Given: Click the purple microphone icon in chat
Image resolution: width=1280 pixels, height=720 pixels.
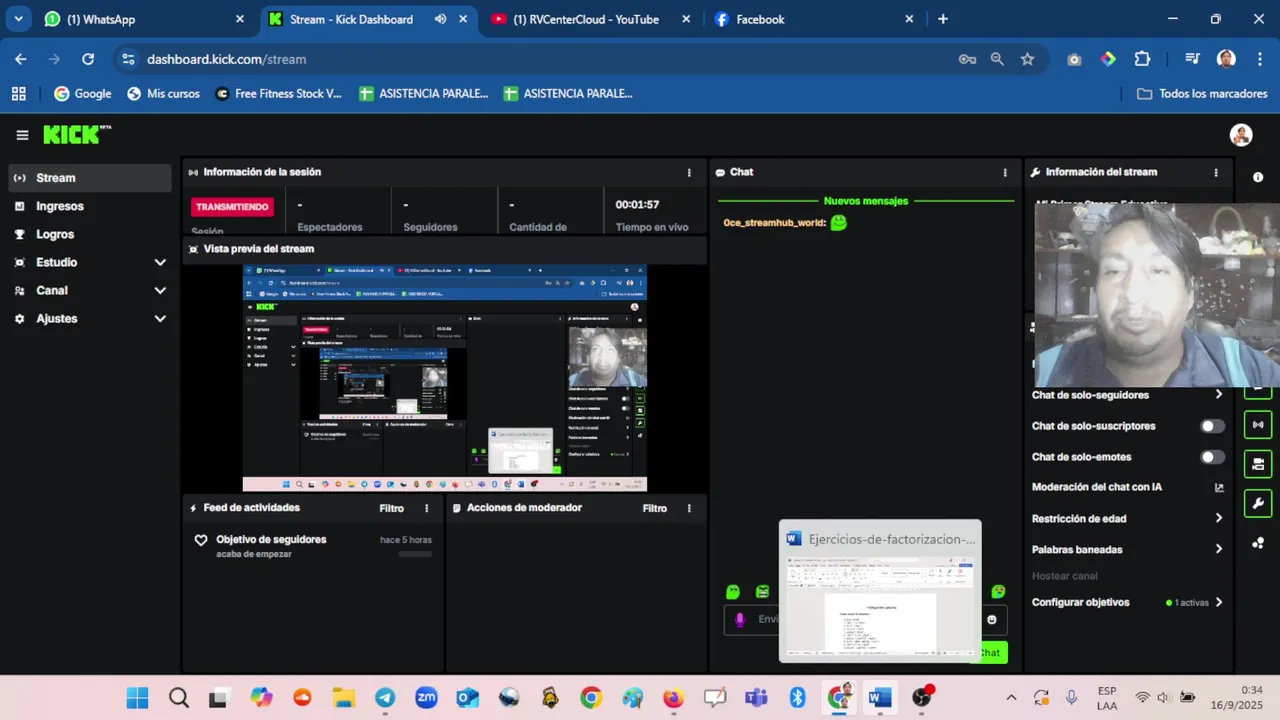Looking at the screenshot, I should (x=740, y=620).
